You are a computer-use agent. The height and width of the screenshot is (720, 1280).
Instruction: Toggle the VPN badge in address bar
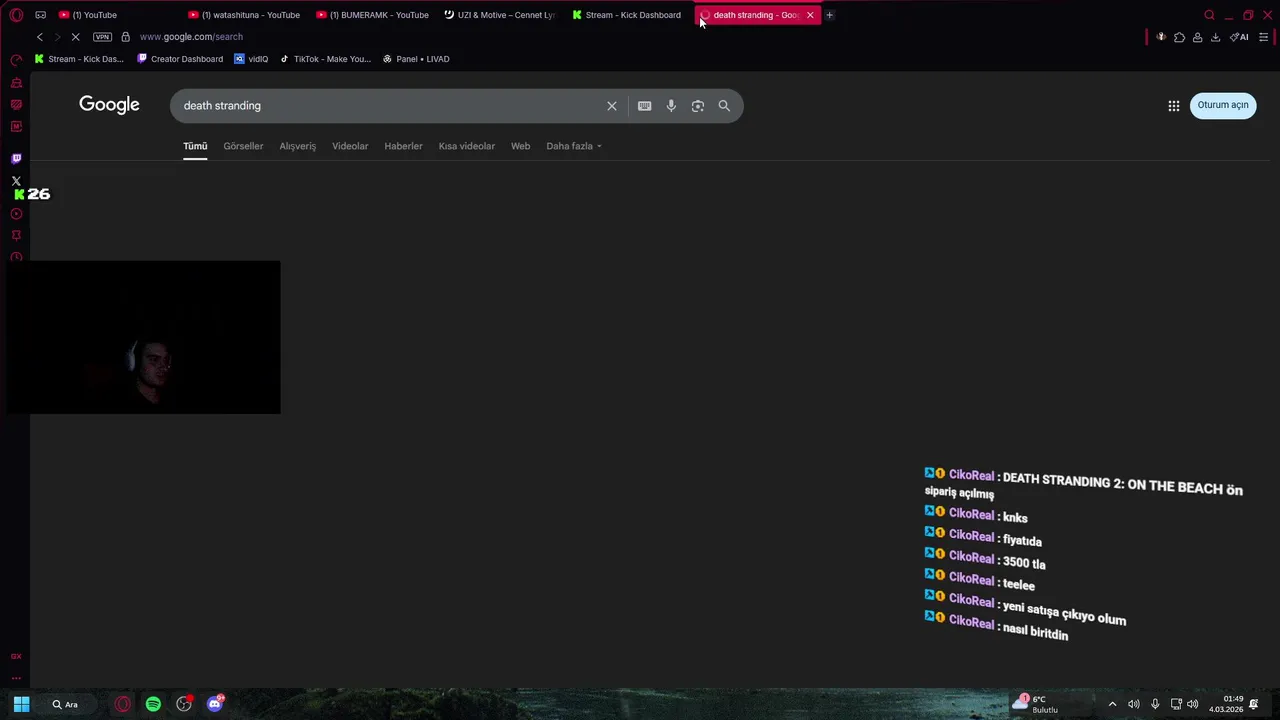(x=102, y=37)
